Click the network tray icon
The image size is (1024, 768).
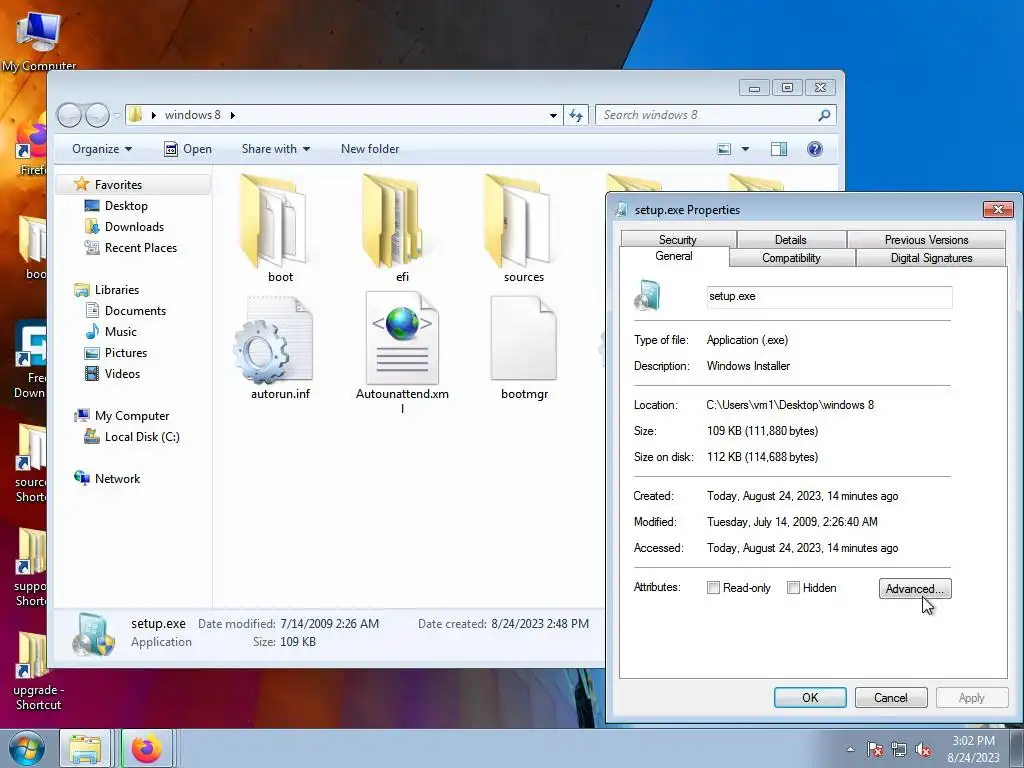[x=899, y=750]
